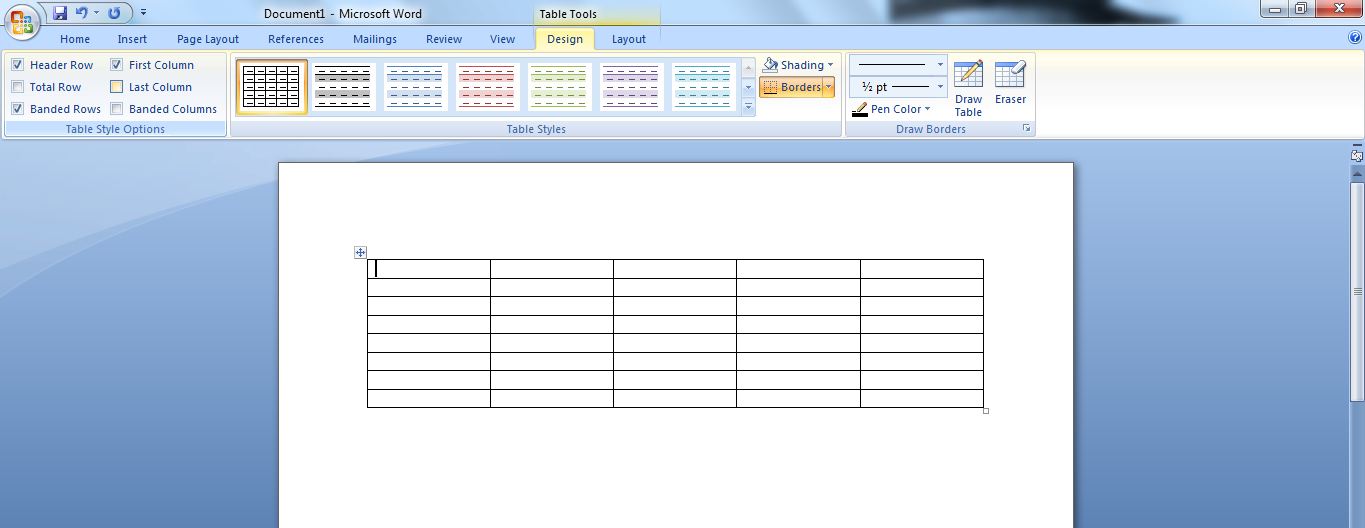
Task: Select the Eraser tool
Action: tap(1010, 82)
